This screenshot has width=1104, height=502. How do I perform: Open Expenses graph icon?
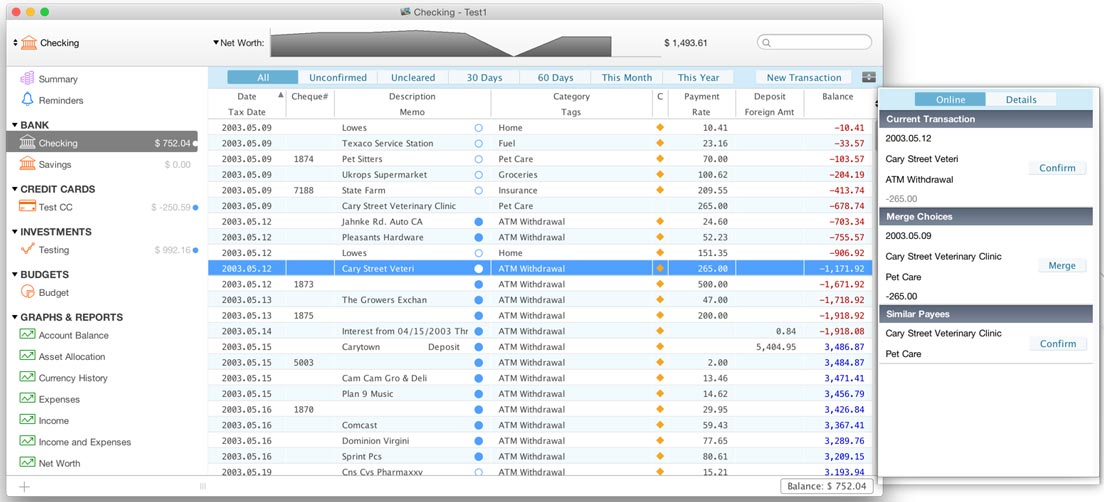[x=27, y=399]
